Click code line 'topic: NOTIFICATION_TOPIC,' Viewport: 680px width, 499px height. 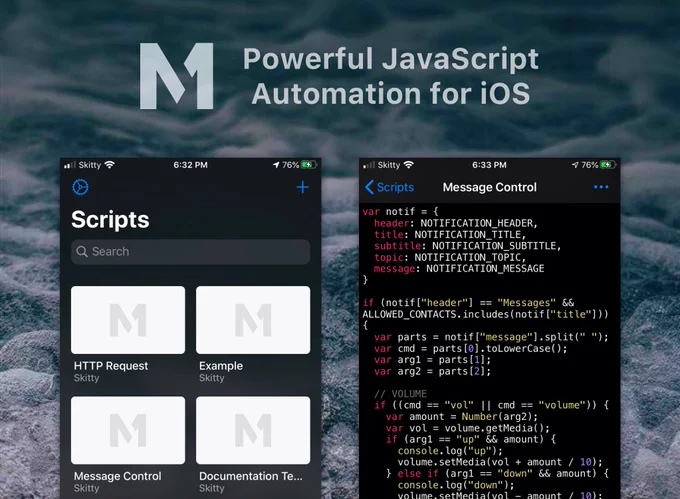(x=450, y=257)
